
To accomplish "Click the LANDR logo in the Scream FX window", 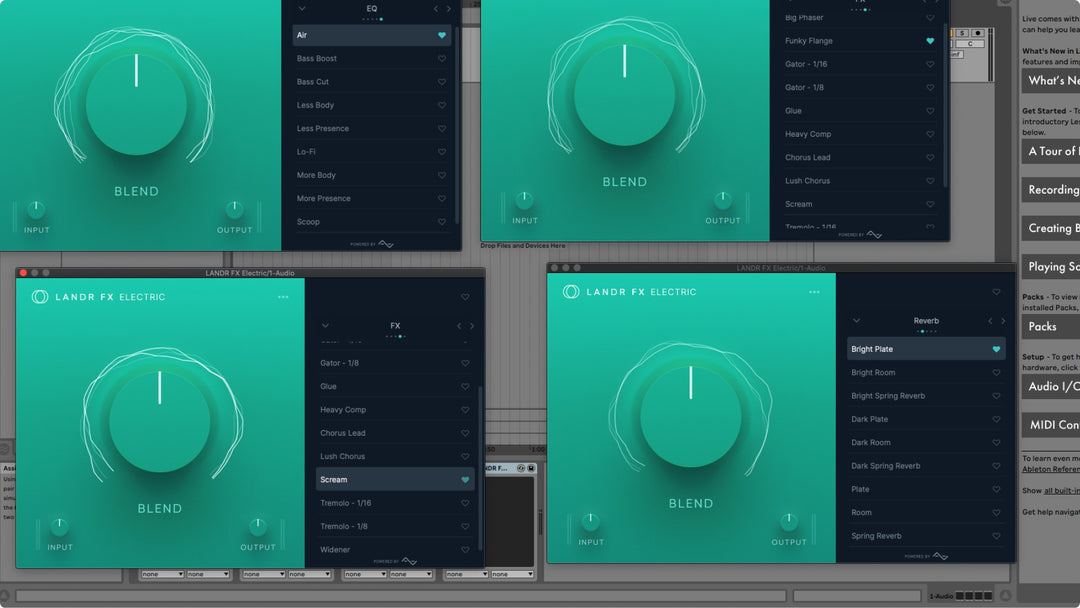I will (x=40, y=297).
